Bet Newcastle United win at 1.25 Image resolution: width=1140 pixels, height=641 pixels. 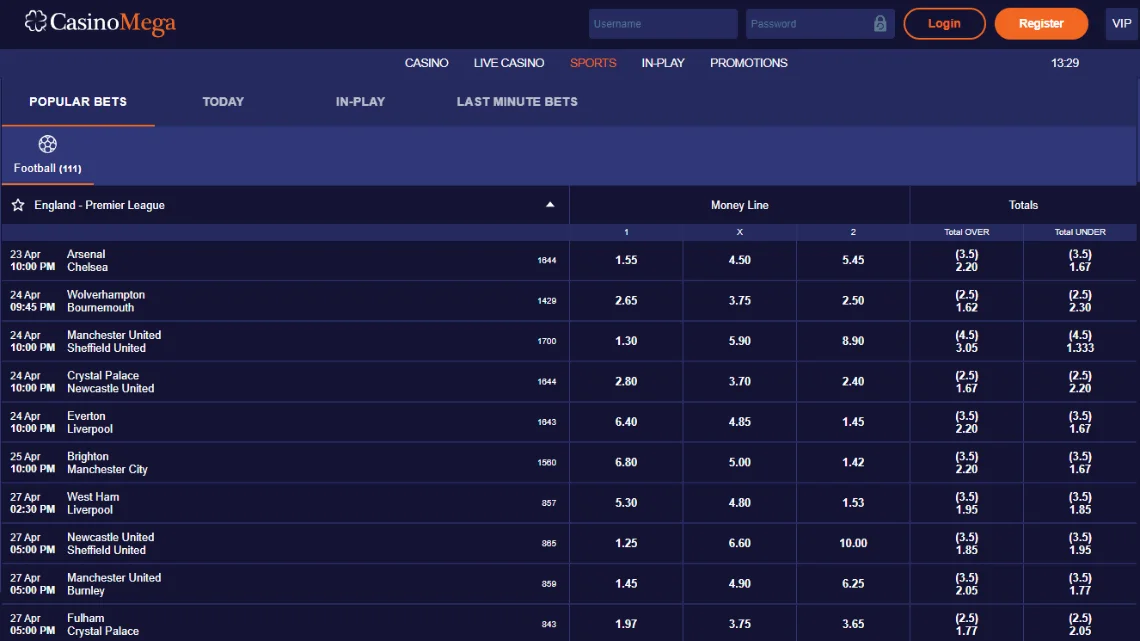pyautogui.click(x=626, y=544)
